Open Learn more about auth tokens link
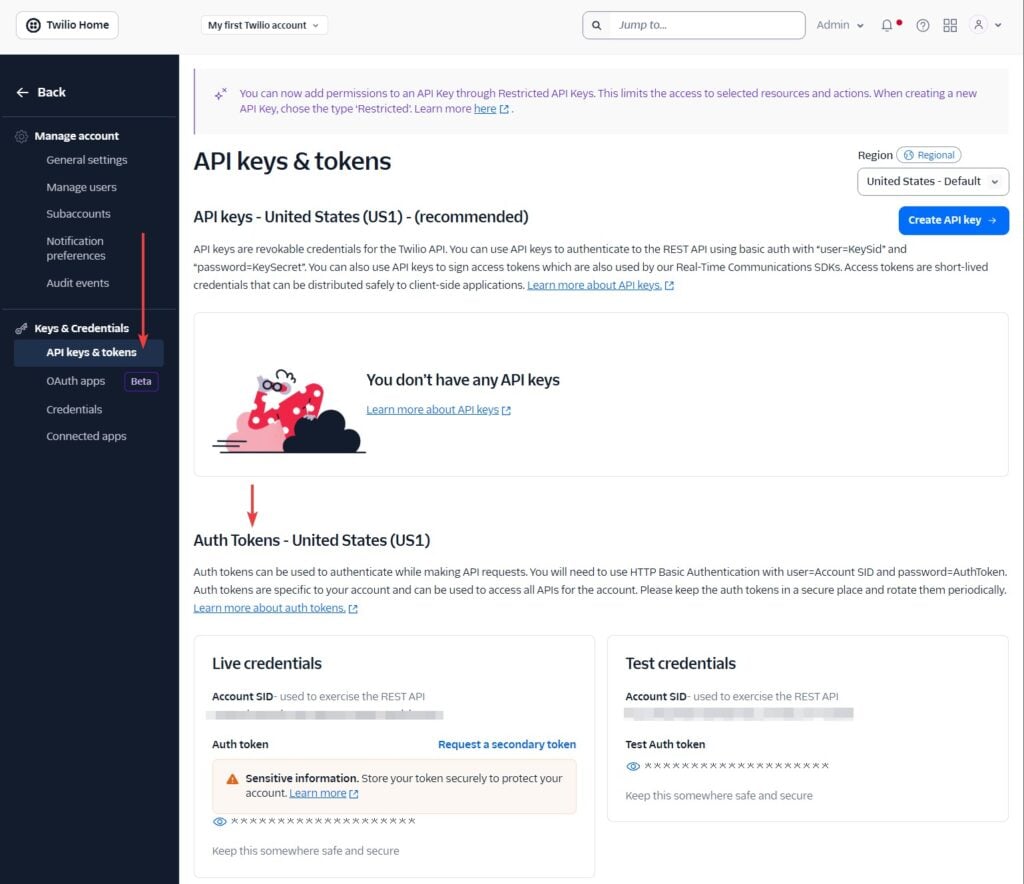The width and height of the screenshot is (1024, 884). [x=269, y=608]
